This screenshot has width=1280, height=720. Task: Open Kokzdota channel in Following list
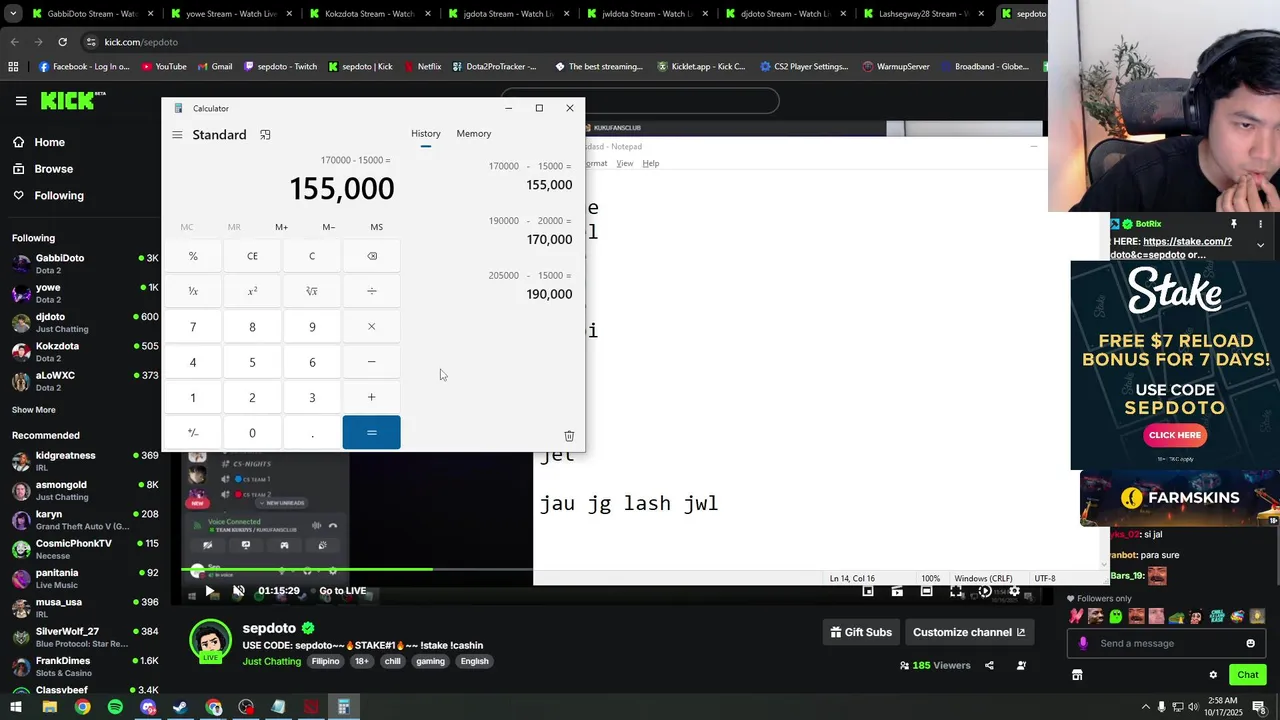point(84,352)
